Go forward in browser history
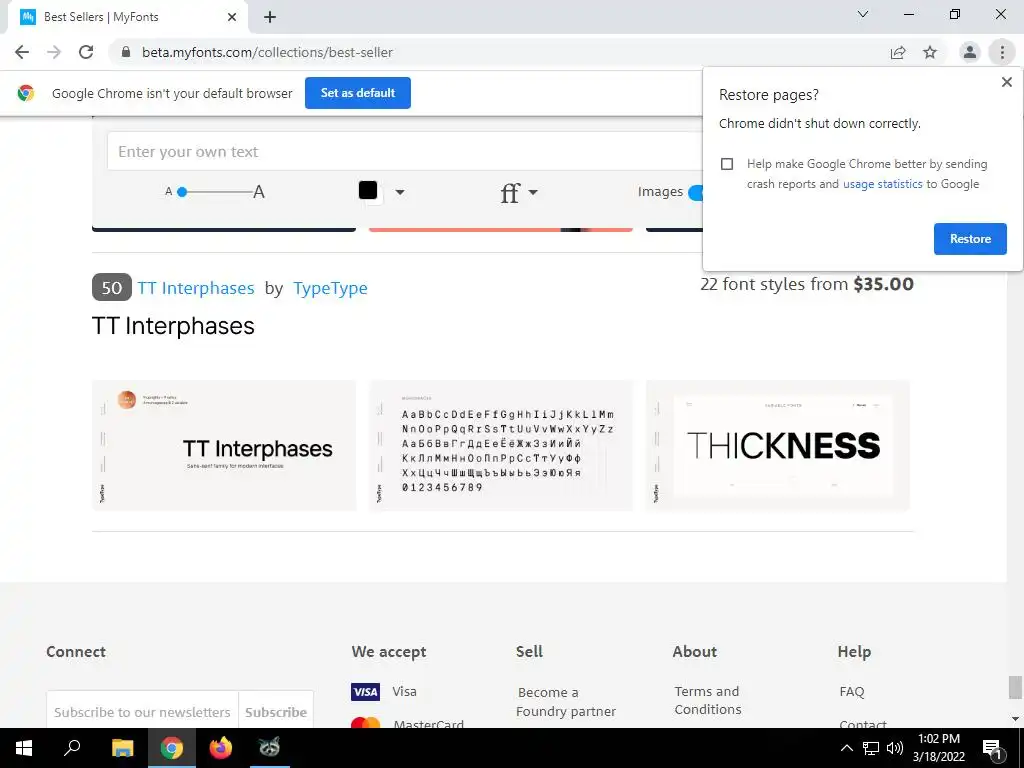This screenshot has width=1024, height=768. pos(54,52)
